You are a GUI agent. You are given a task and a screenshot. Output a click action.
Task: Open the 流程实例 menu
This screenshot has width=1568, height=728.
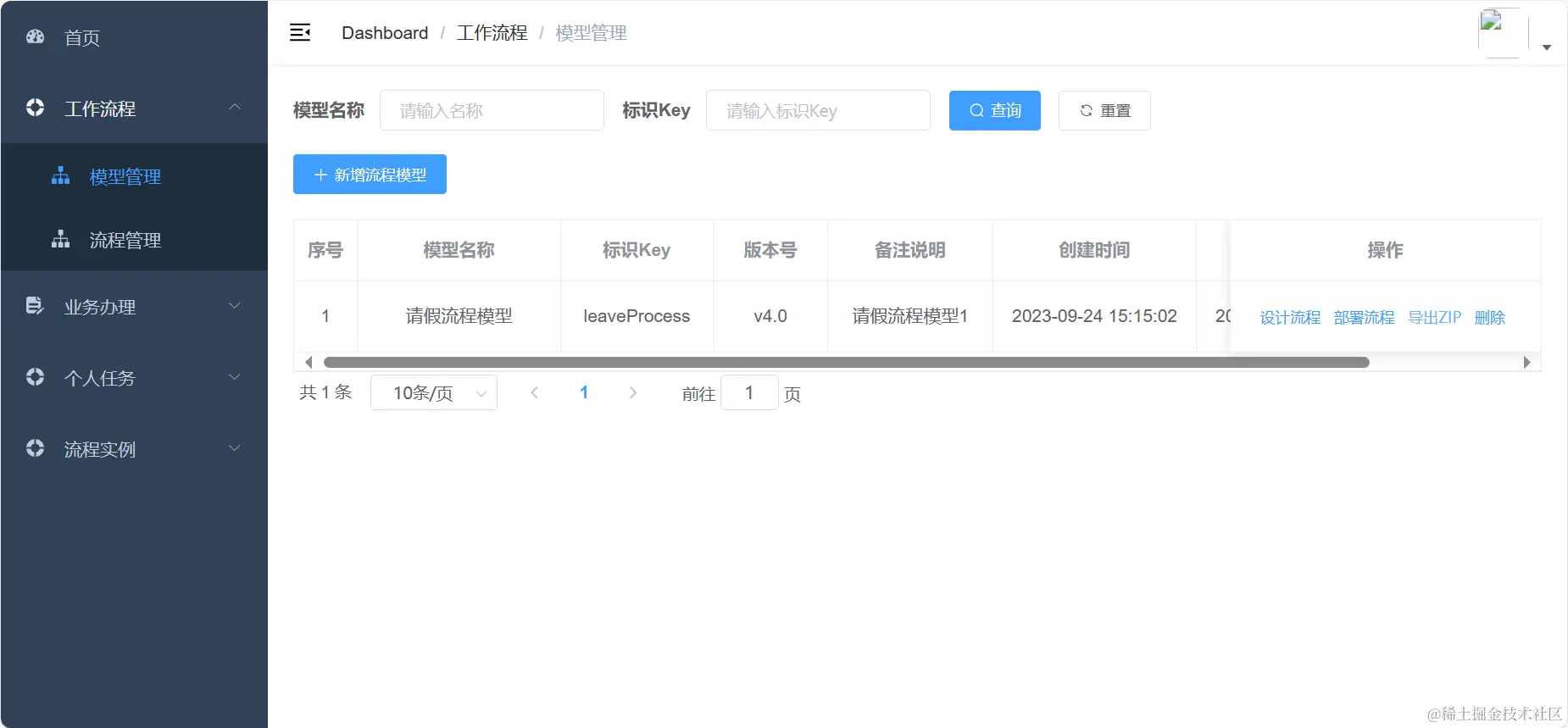tap(134, 448)
